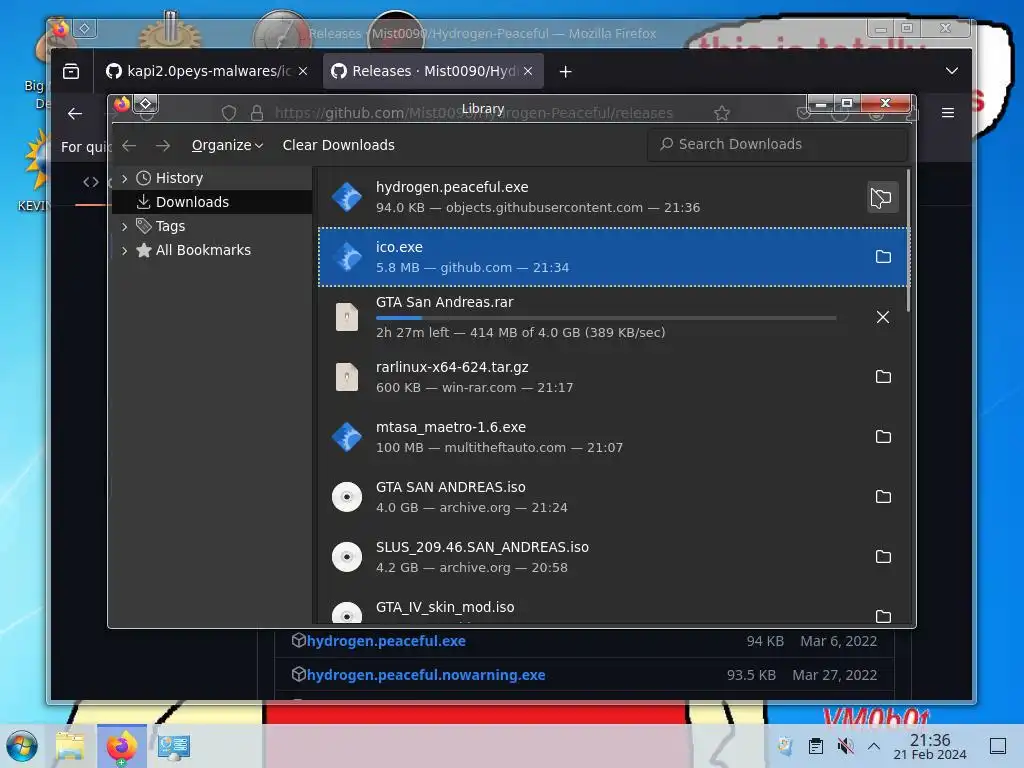This screenshot has height=768, width=1024.
Task: Show hidden system tray icons chevron
Action: pos(874,746)
